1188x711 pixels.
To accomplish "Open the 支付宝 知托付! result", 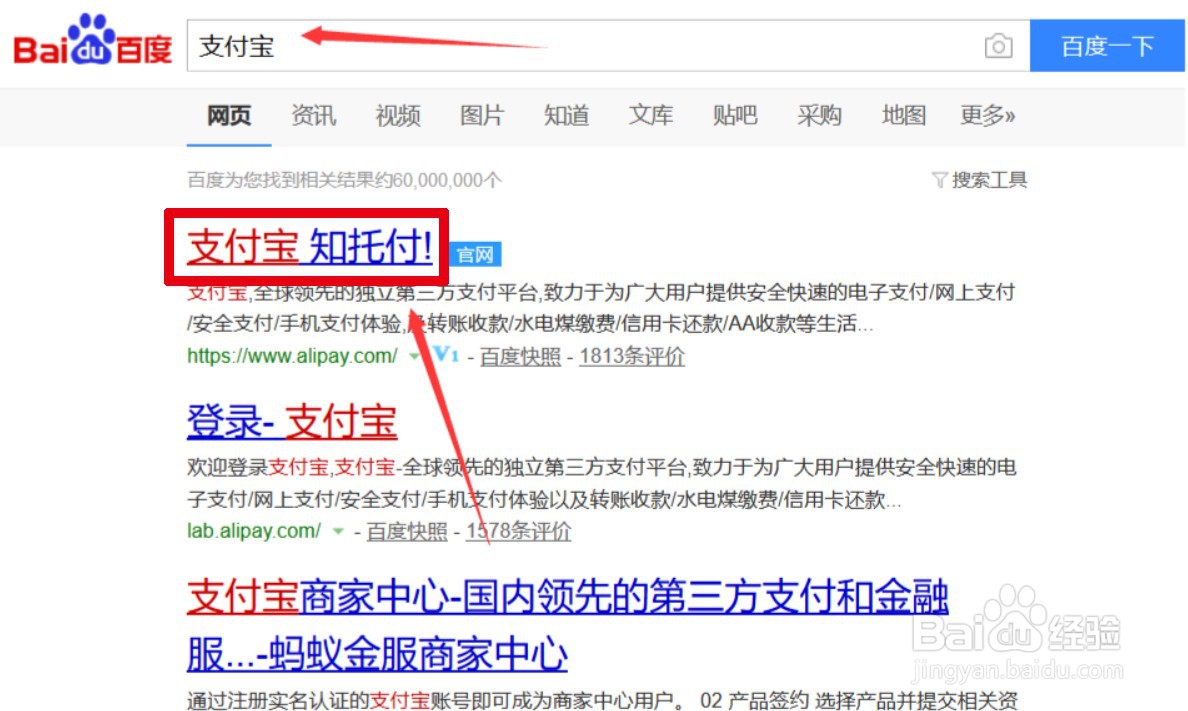I will 309,246.
